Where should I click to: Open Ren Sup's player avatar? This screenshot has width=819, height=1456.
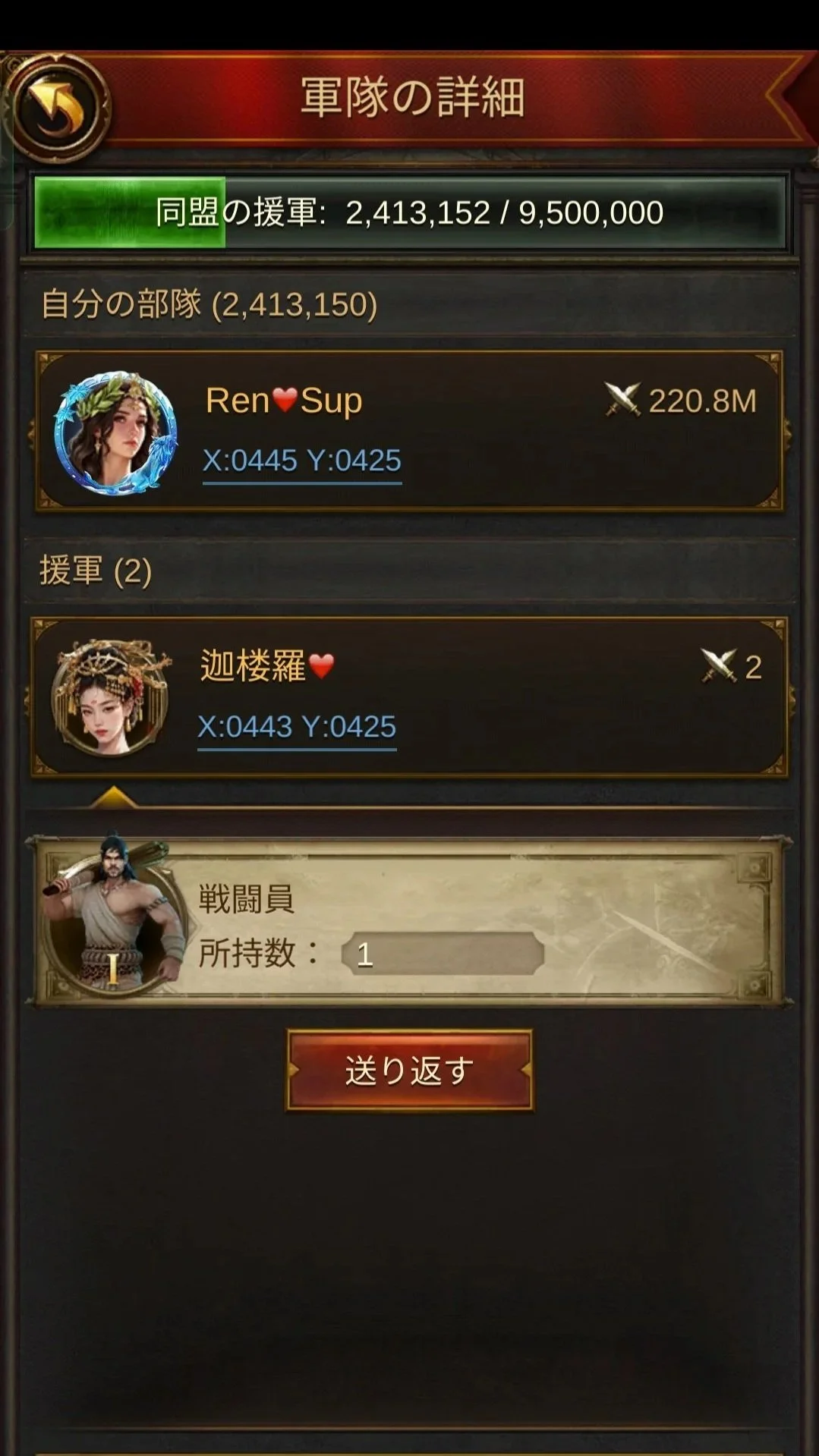[115, 432]
